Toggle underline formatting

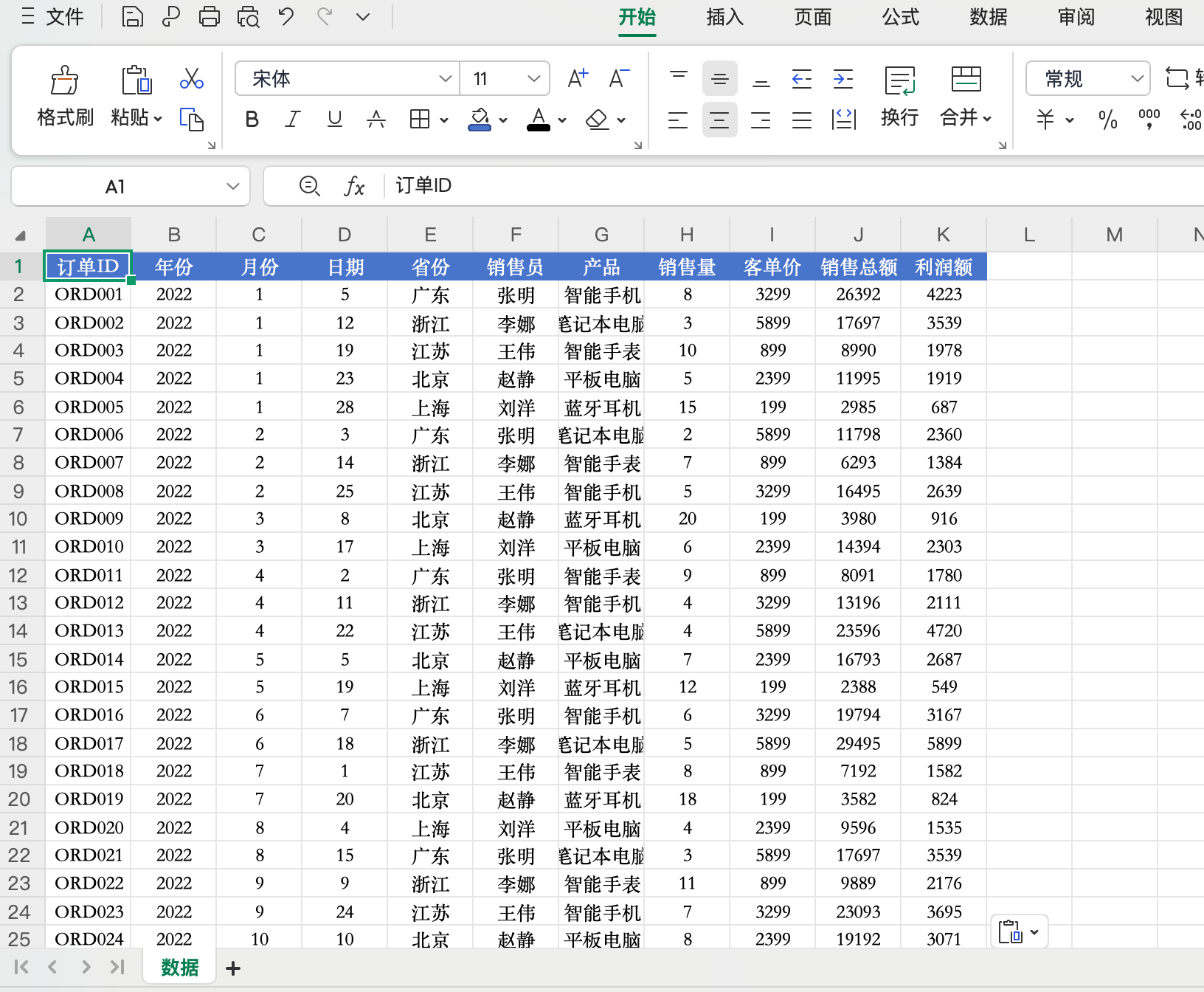pos(334,119)
